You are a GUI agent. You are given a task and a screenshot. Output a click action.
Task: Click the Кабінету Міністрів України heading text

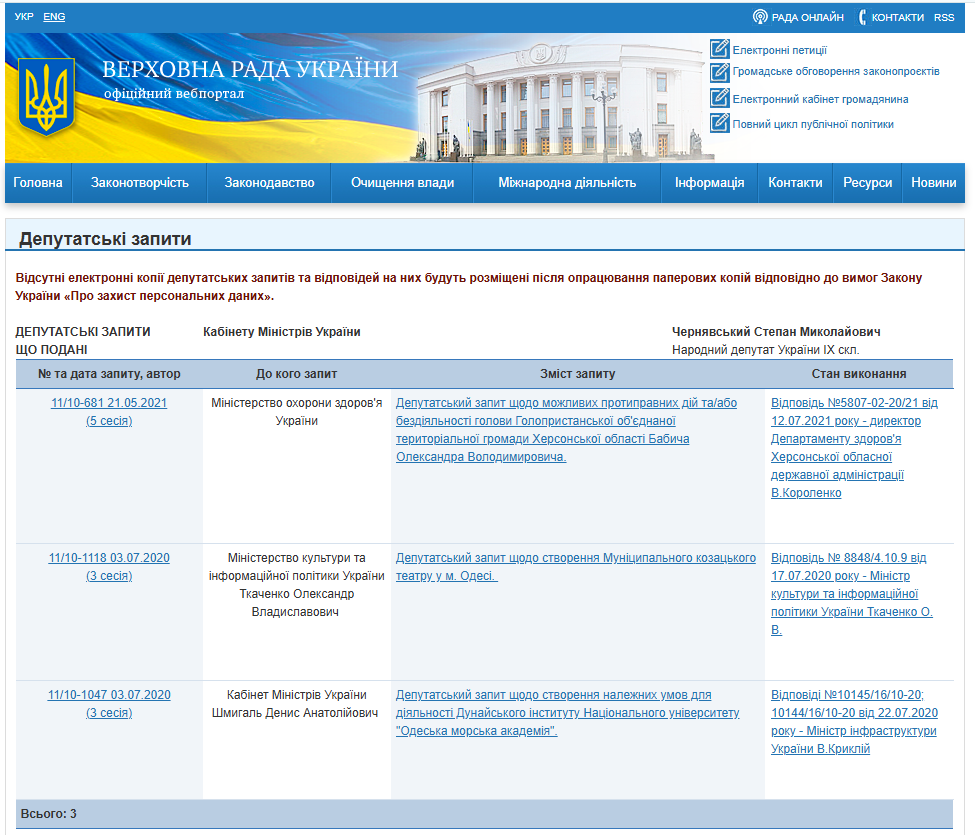point(282,332)
